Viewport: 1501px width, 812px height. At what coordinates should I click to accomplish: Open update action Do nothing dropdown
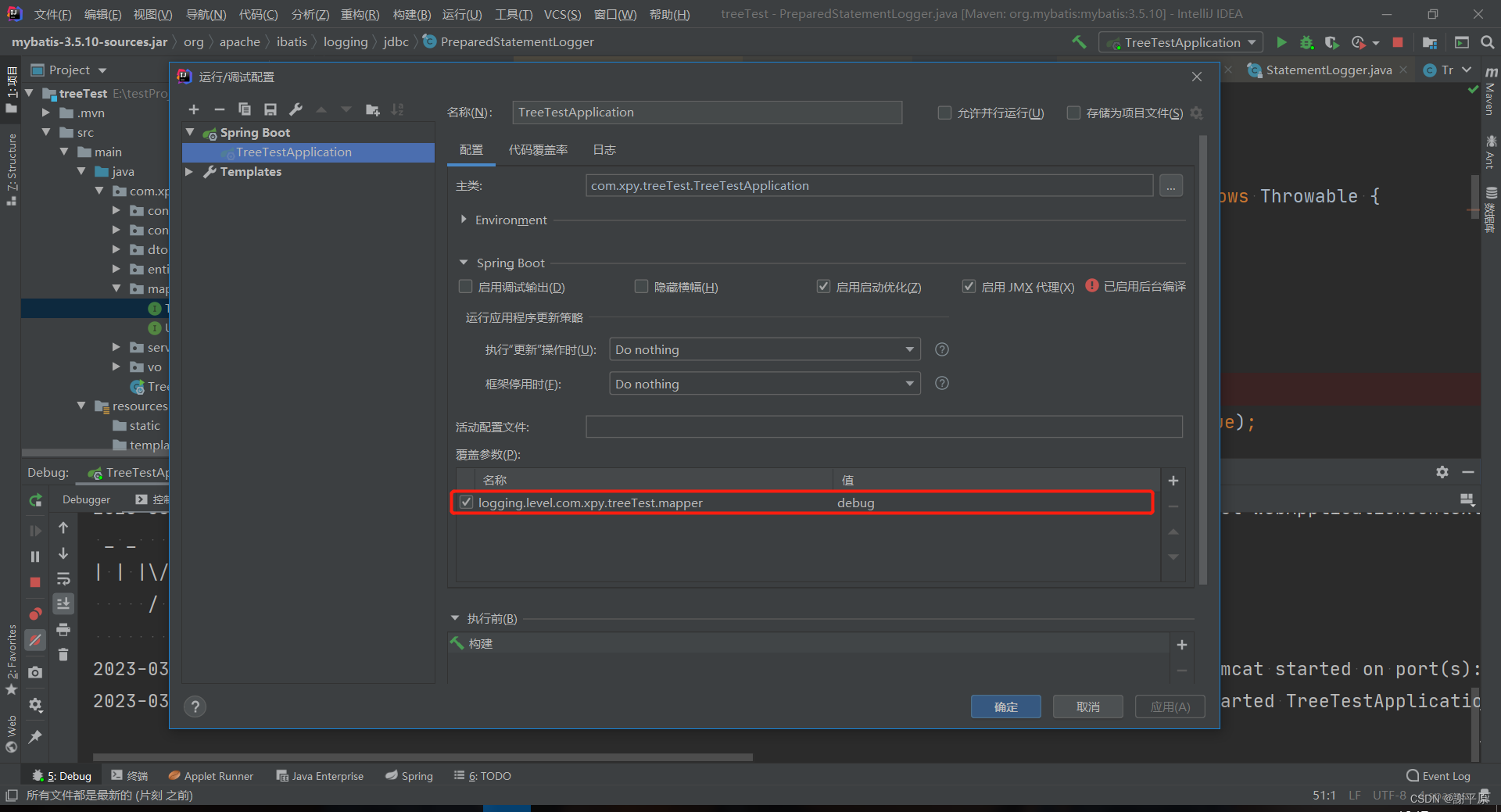click(x=765, y=349)
